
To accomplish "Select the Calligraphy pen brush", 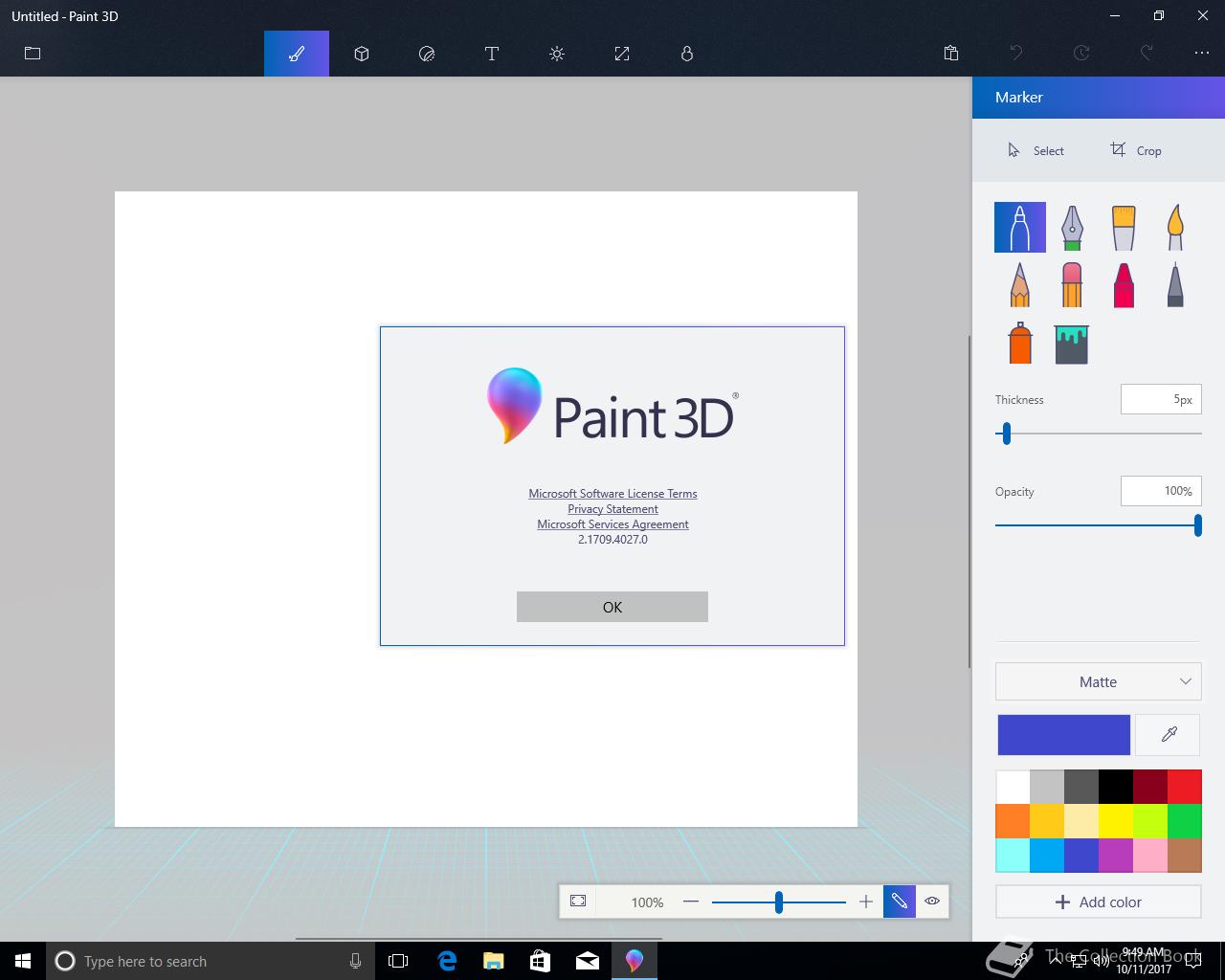I will coord(1072,228).
